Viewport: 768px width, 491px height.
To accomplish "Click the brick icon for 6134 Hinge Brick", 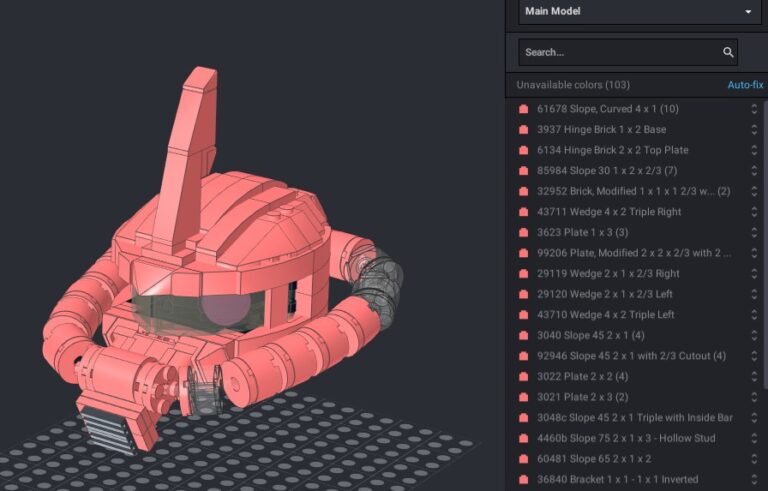I will [524, 150].
